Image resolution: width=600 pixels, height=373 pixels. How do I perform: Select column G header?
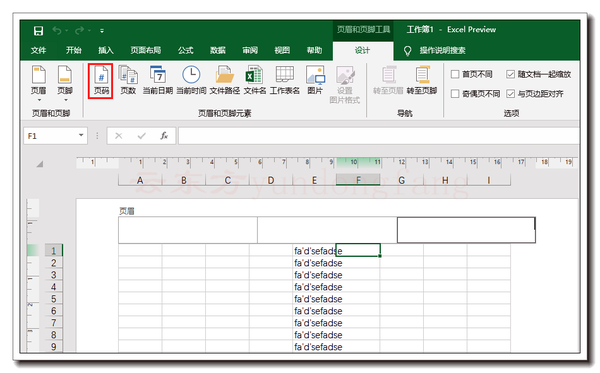click(401, 180)
